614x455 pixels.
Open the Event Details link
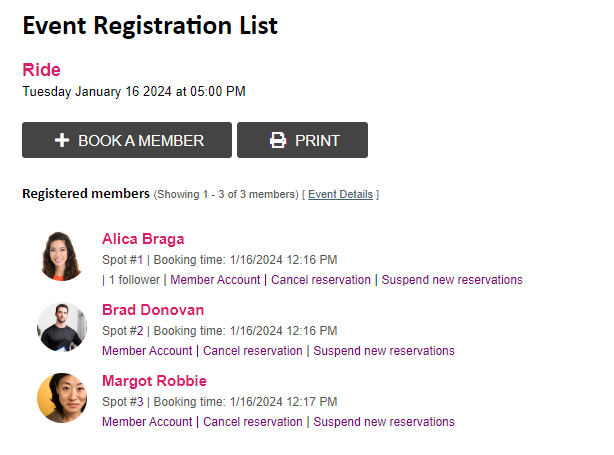click(x=340, y=194)
